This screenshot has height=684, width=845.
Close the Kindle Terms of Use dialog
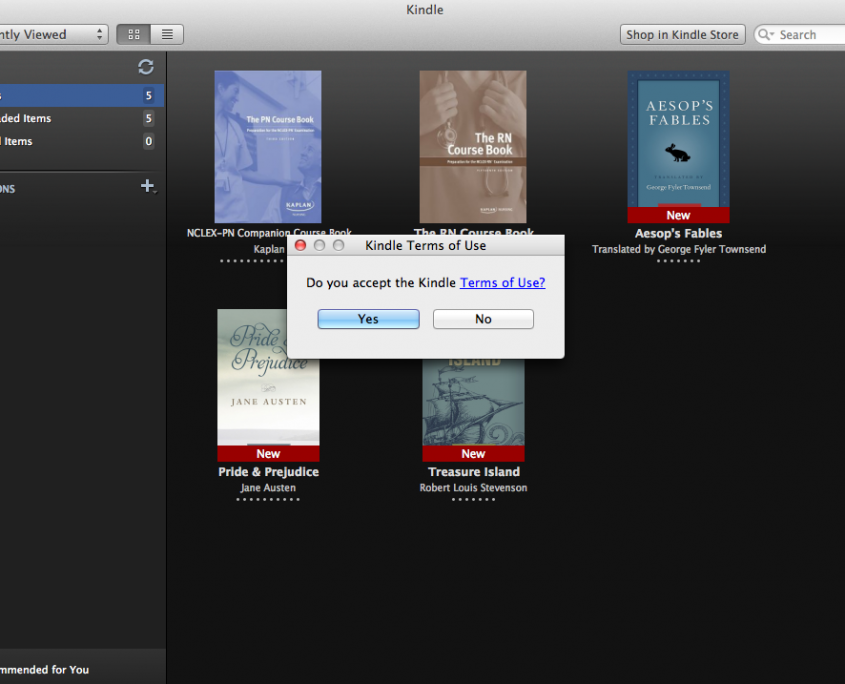click(x=300, y=245)
